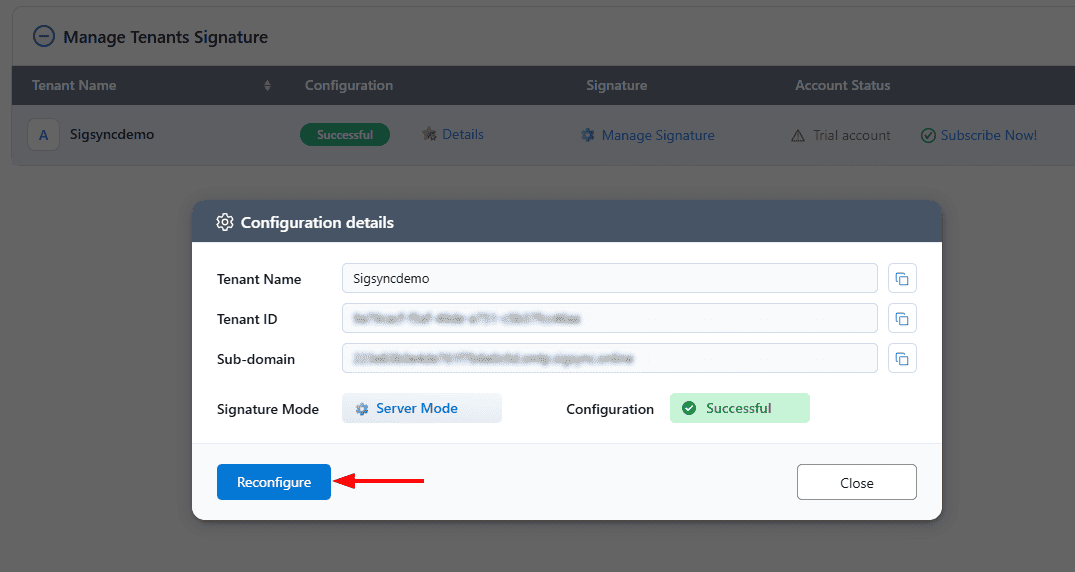Image resolution: width=1075 pixels, height=572 pixels.
Task: Click the Sub-domain input field
Action: [x=609, y=358]
